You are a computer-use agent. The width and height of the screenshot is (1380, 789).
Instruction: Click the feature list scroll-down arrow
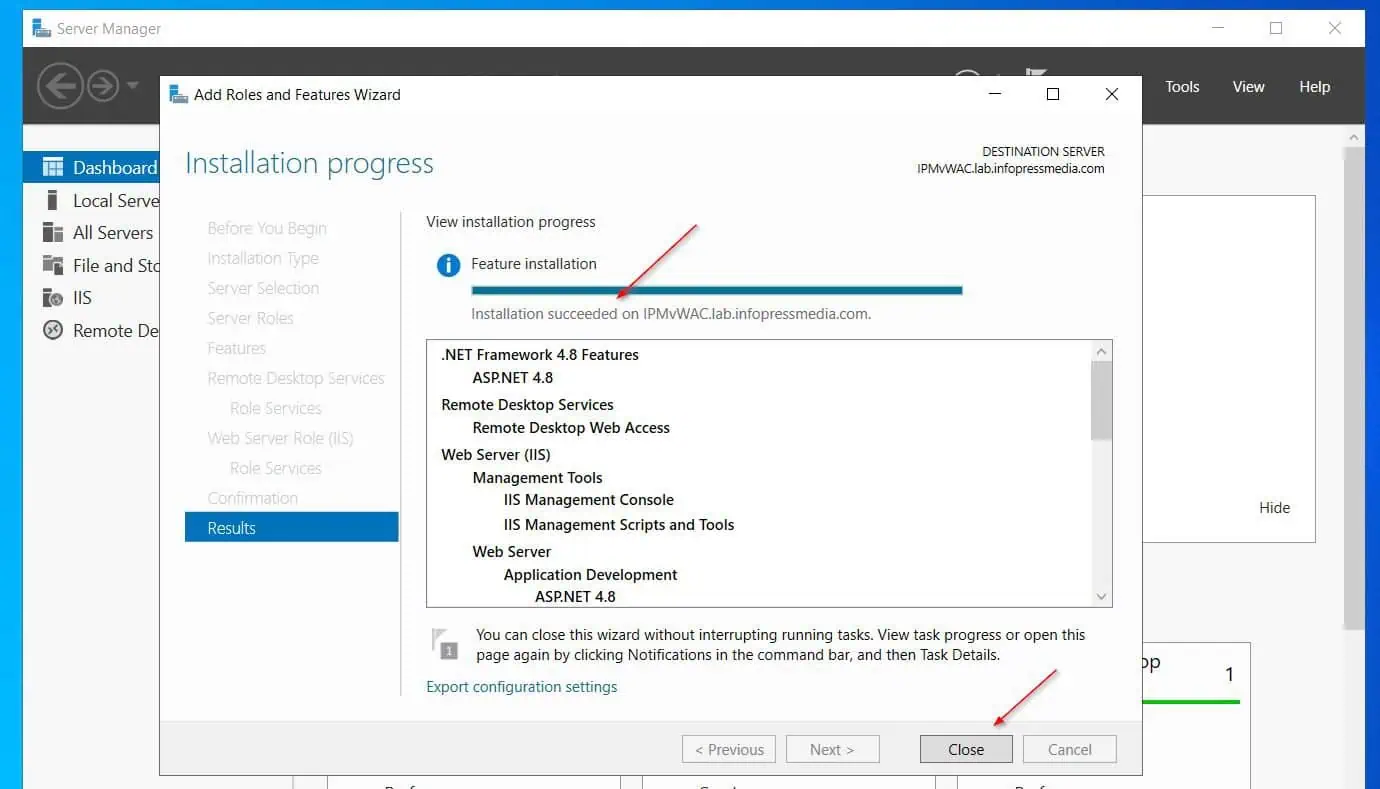[x=1101, y=597]
